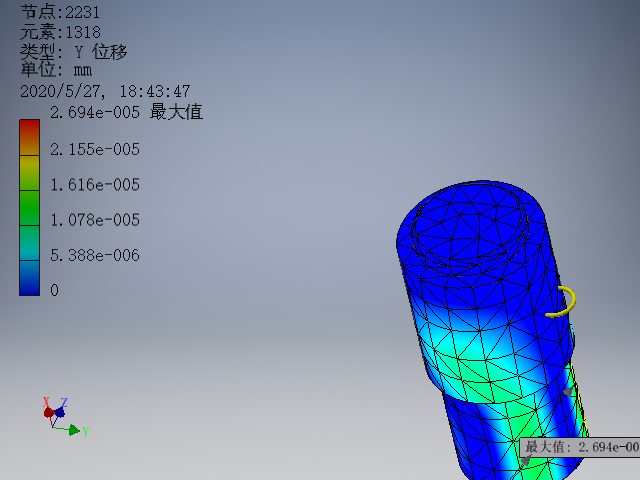Click the 2.694e-005 最大值 legend value

tap(126, 112)
